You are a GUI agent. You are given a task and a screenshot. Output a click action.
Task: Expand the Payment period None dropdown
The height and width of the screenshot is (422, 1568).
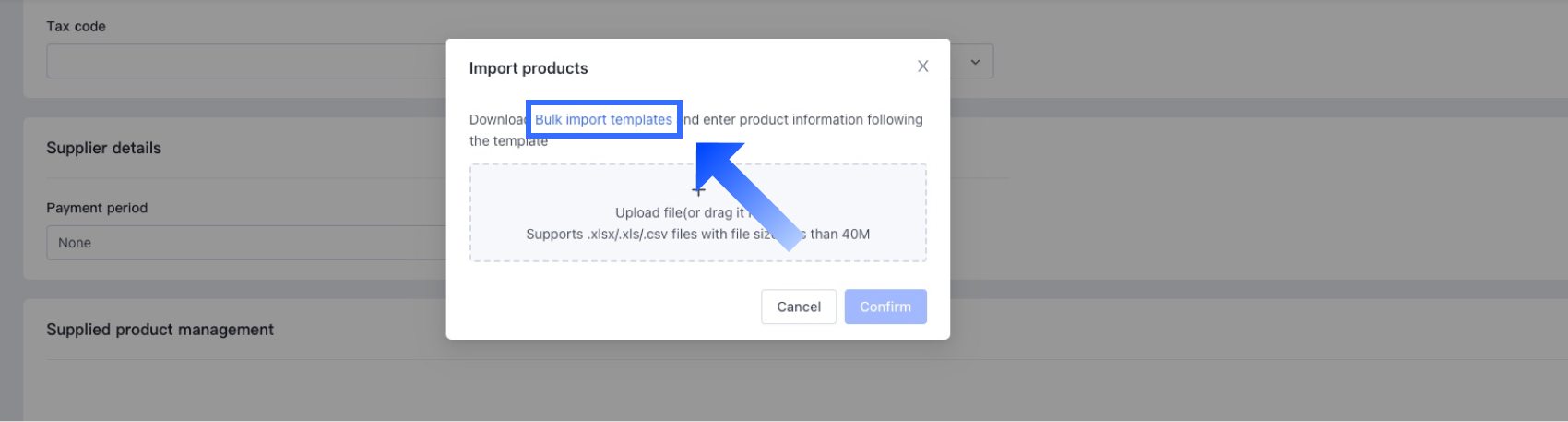pos(245,243)
